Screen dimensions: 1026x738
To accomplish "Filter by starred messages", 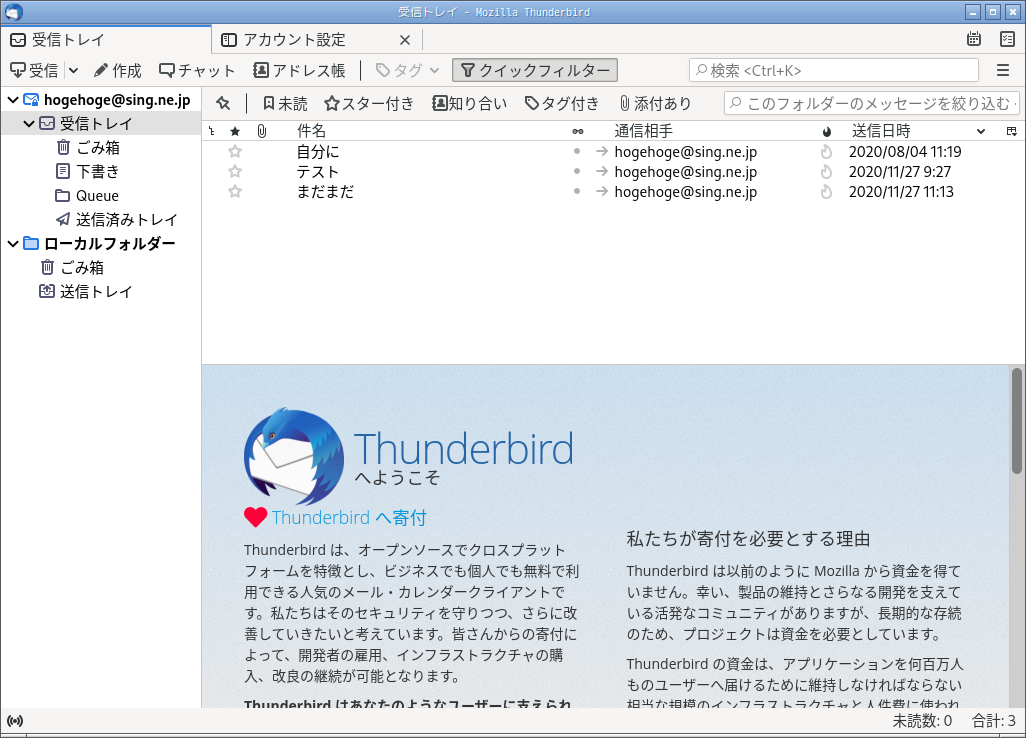I will tap(370, 103).
